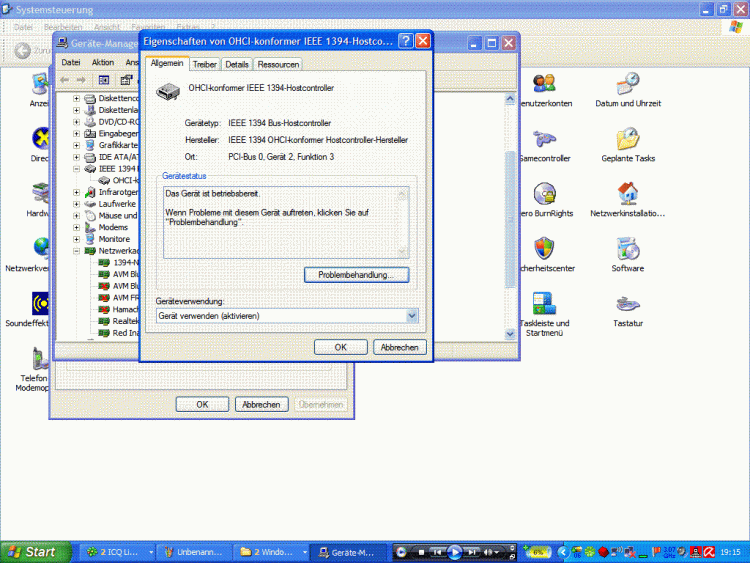Screen dimensions: 750x563
Task: Click the tray expand arrow in system tray
Action: [562, 552]
